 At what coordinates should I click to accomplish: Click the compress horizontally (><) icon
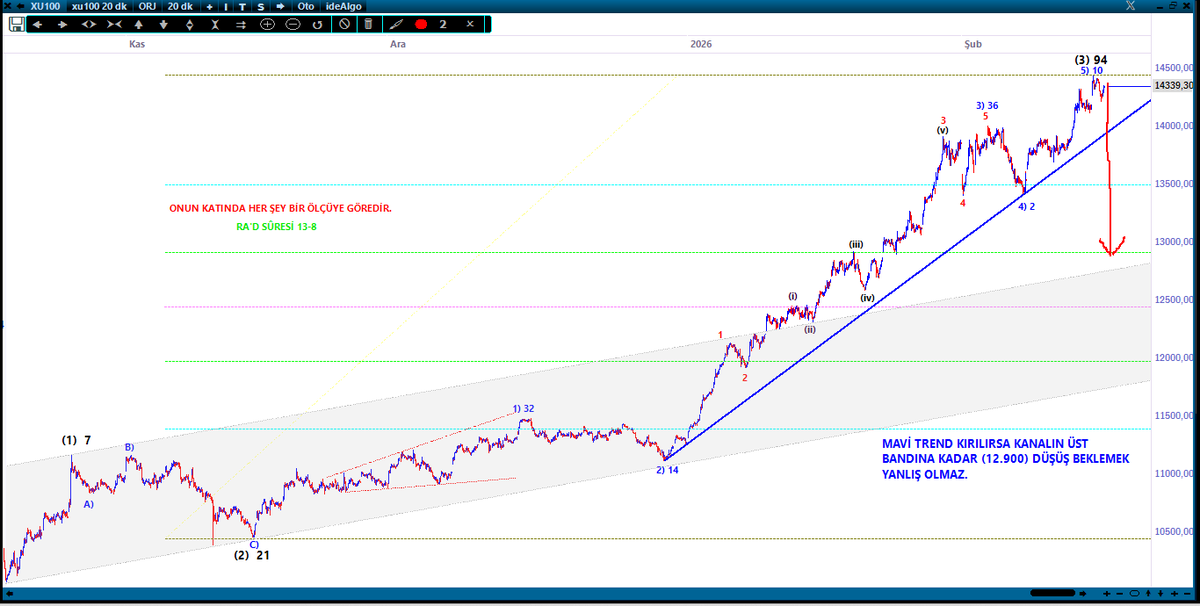[114, 24]
